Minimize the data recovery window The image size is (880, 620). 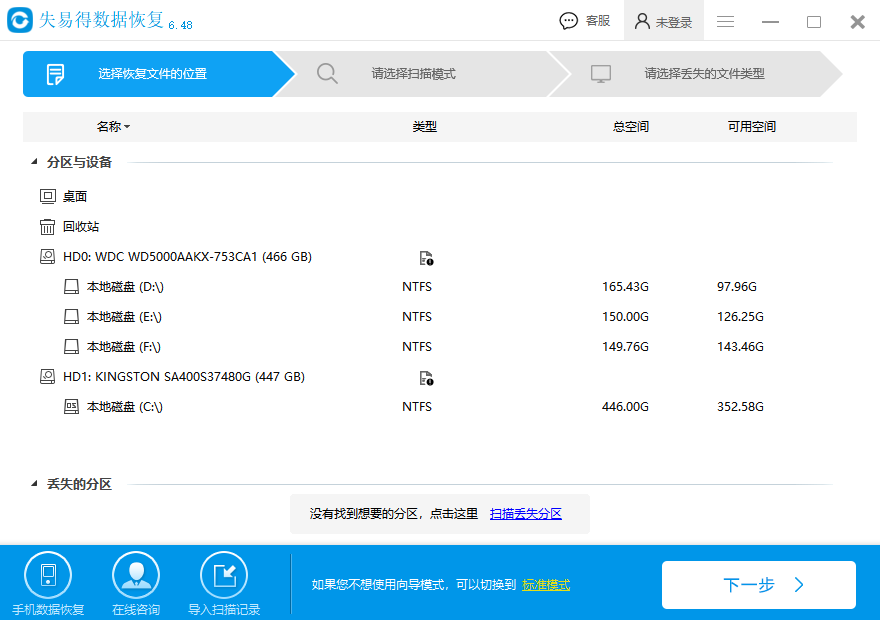770,22
